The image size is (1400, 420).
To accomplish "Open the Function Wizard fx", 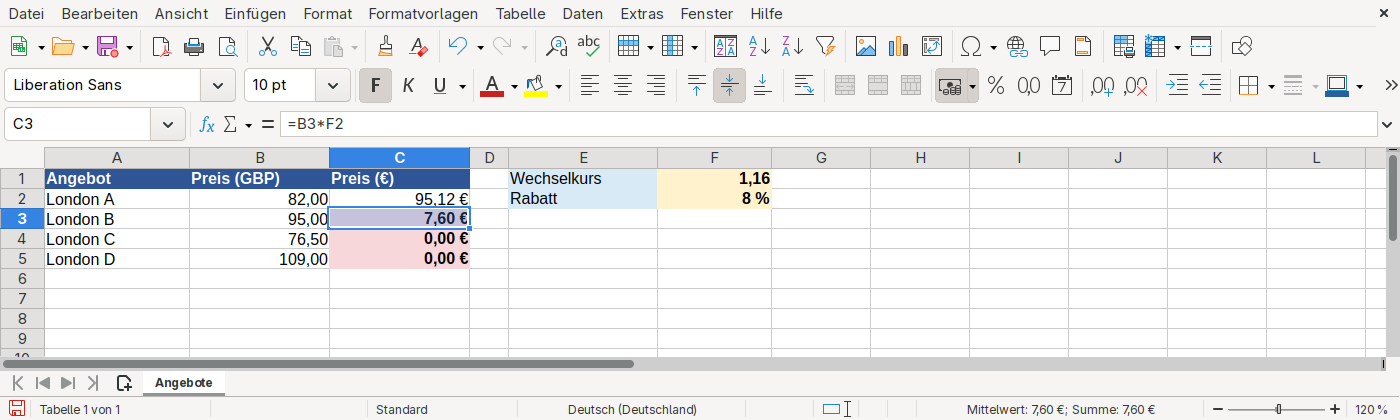I will click(207, 124).
